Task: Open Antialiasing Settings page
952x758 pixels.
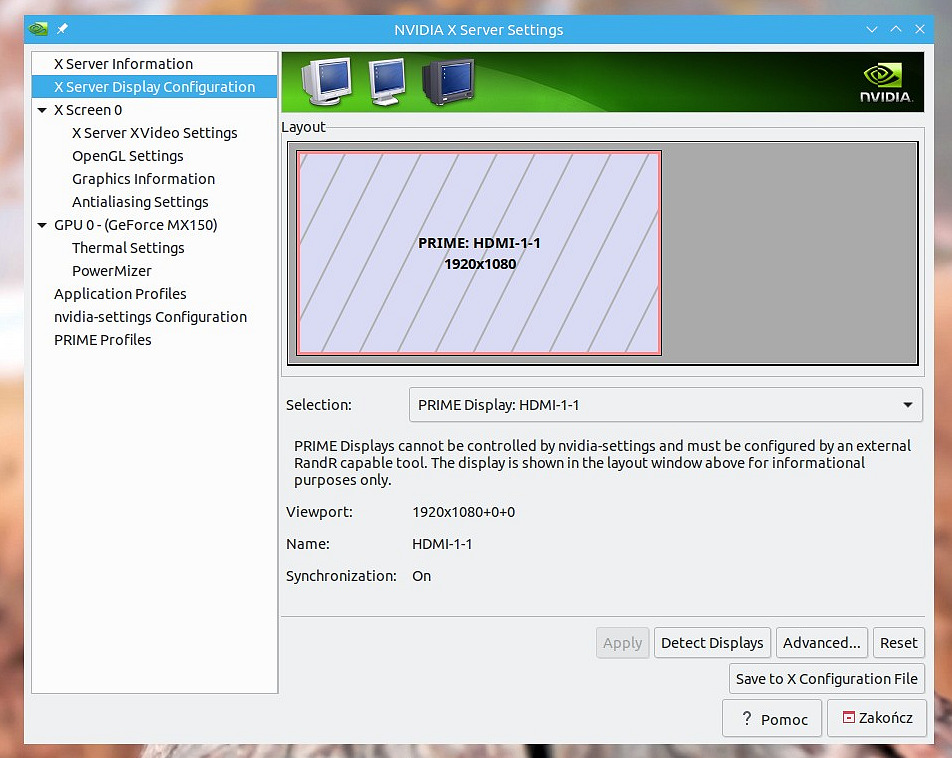Action: click(154, 202)
